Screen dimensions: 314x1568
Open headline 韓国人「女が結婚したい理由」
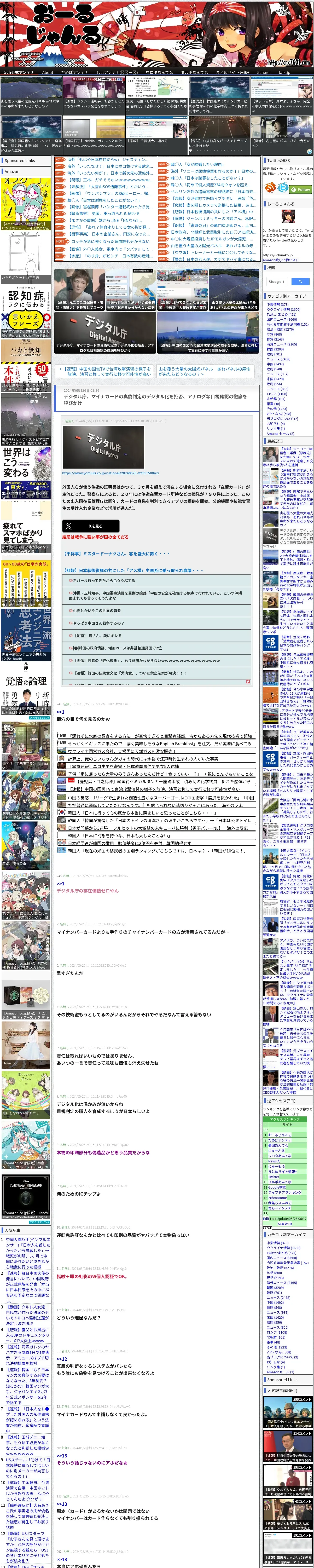(x=198, y=164)
